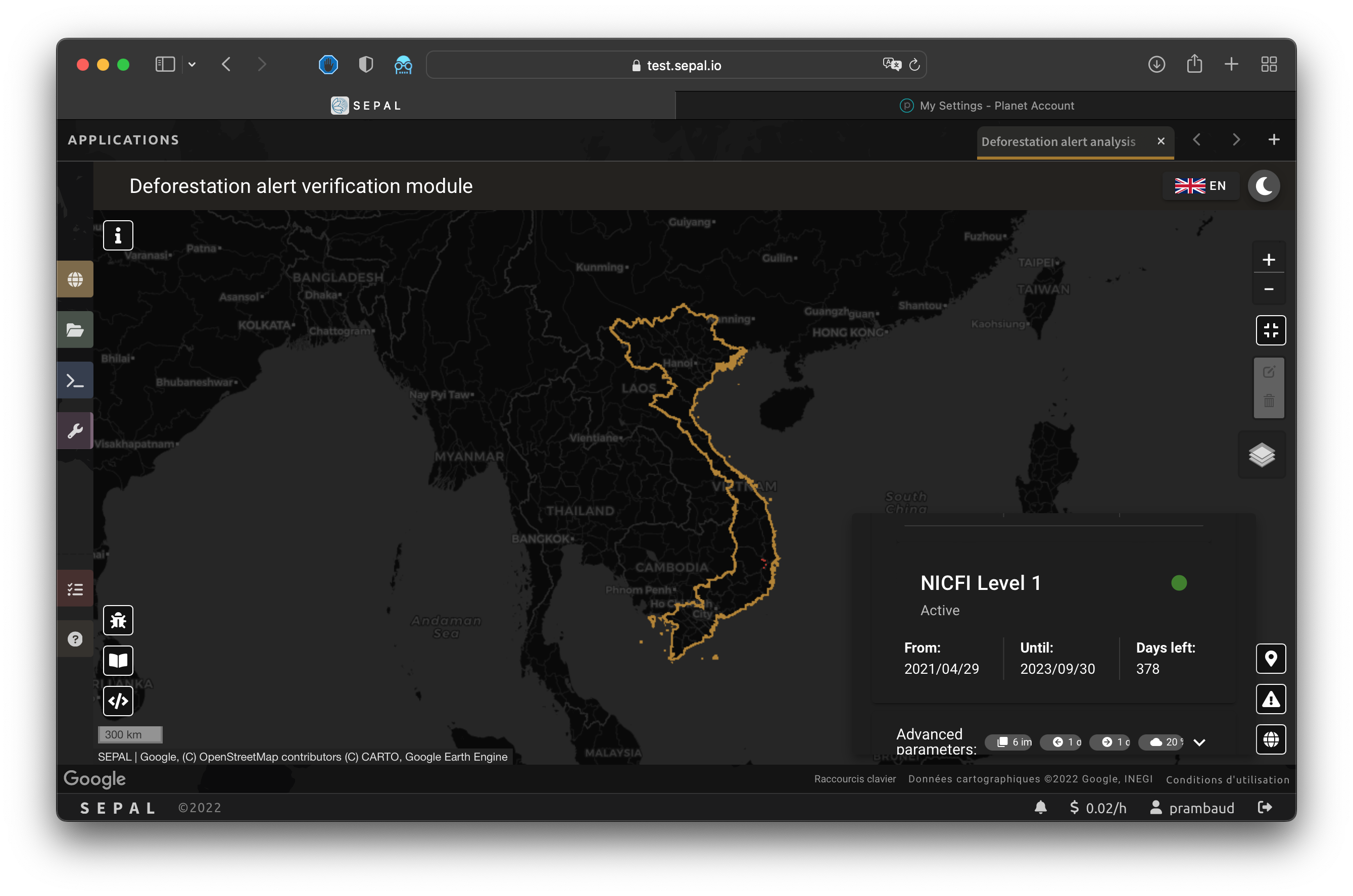Viewport: 1353px width, 896px height.
Task: Click the Conditions d'utilisation link
Action: click(1227, 779)
